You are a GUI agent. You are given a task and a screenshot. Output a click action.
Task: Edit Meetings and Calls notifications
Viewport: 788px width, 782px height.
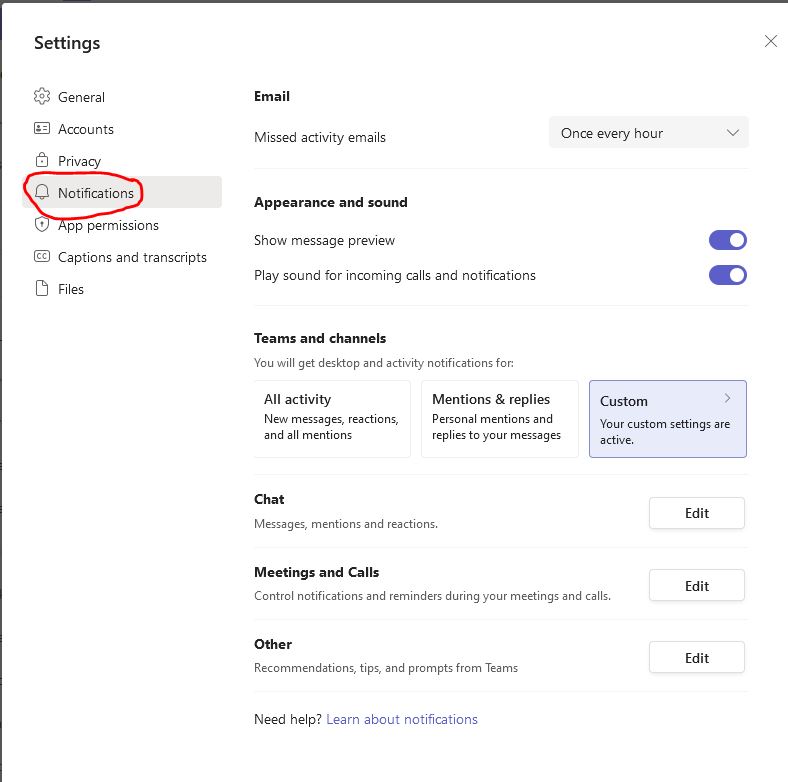point(696,585)
